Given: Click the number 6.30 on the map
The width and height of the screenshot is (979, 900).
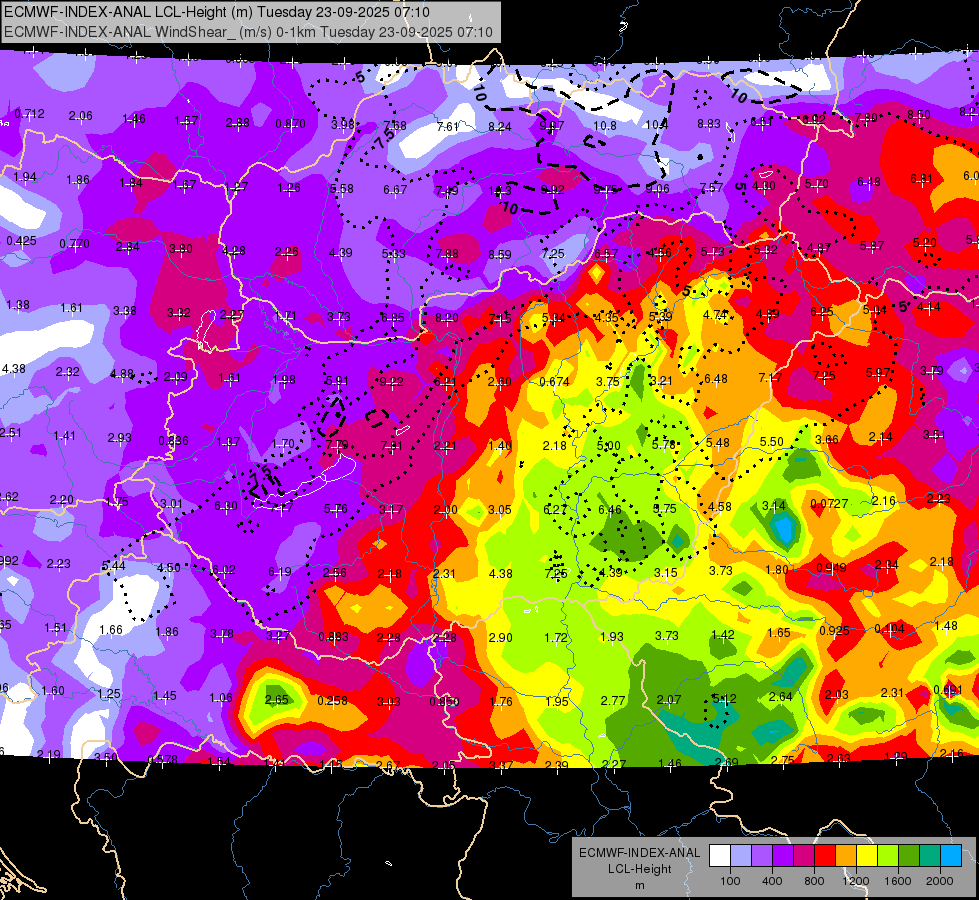Looking at the screenshot, I should (x=225, y=506).
